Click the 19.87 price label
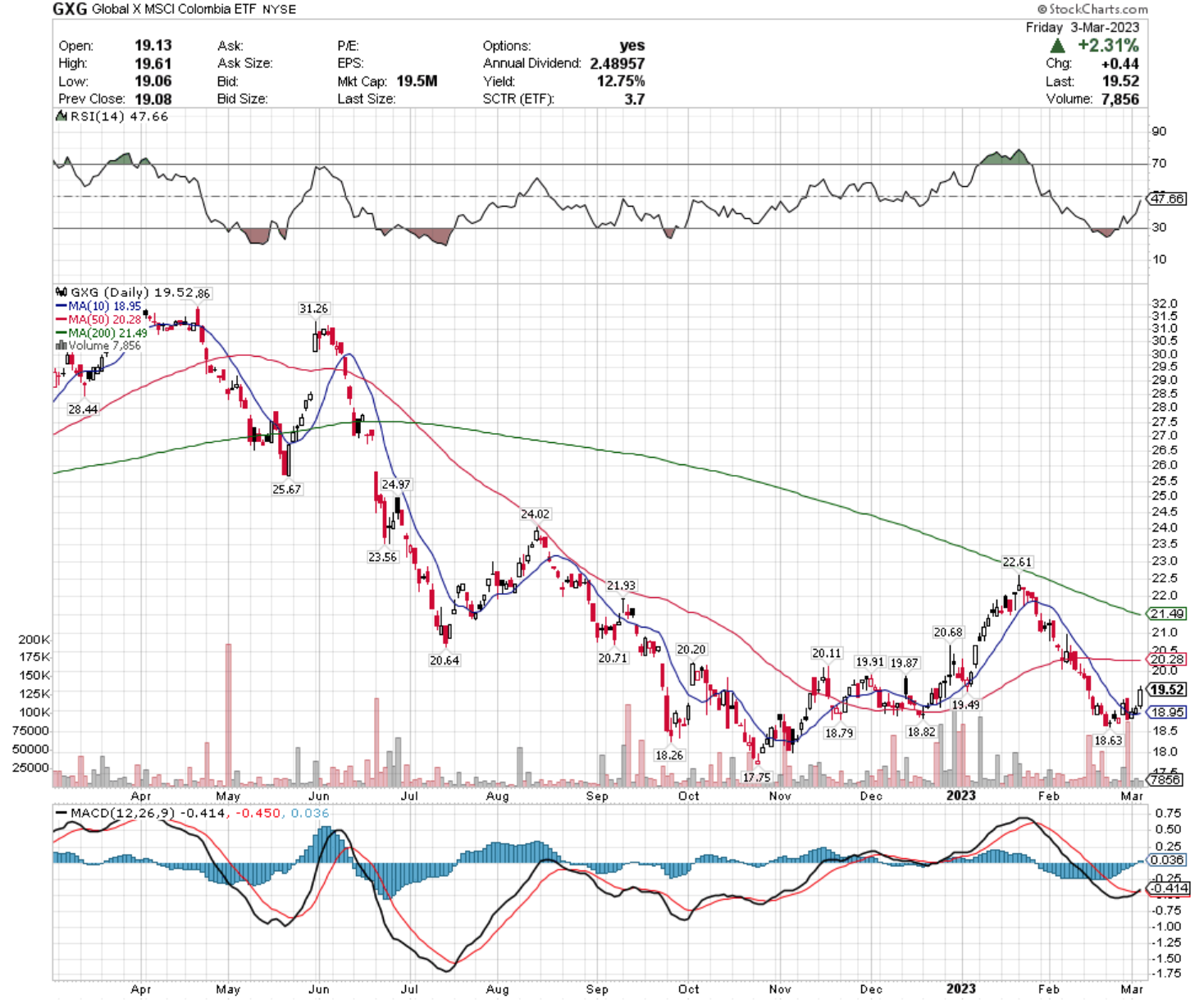 point(905,663)
